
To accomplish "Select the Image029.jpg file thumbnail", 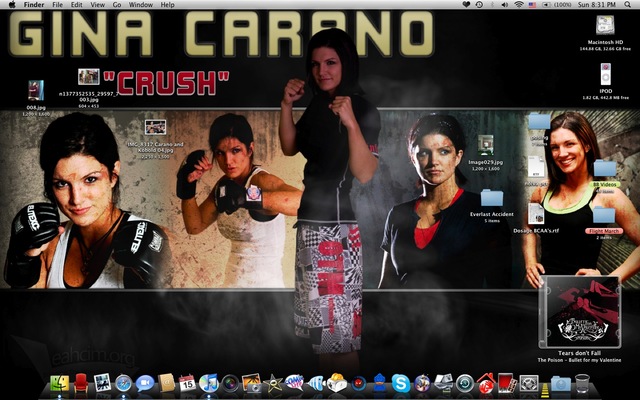I will pos(485,145).
